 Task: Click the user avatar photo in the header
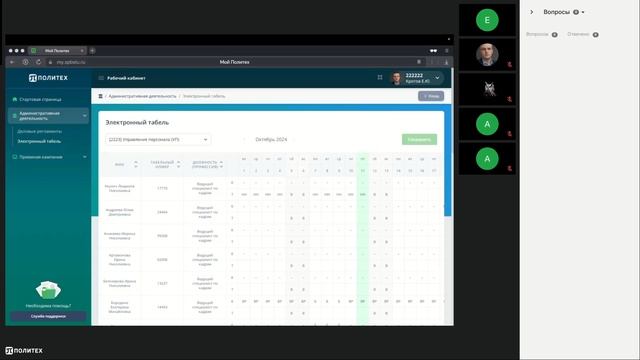tap(396, 78)
